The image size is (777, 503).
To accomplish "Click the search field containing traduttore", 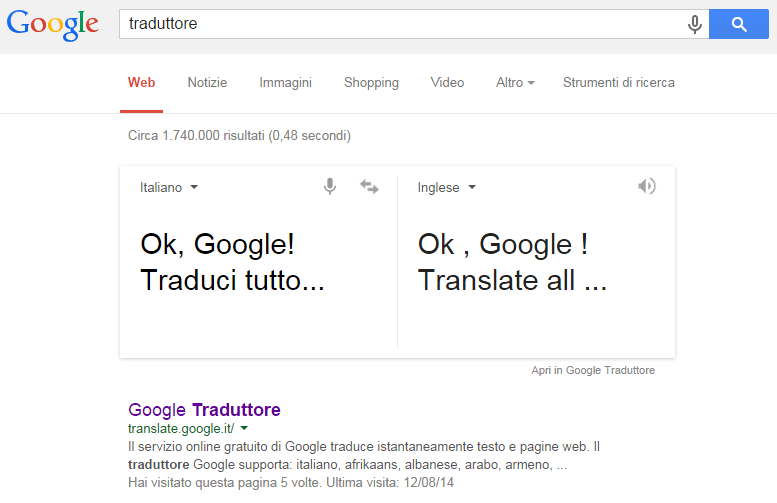I will (402, 24).
